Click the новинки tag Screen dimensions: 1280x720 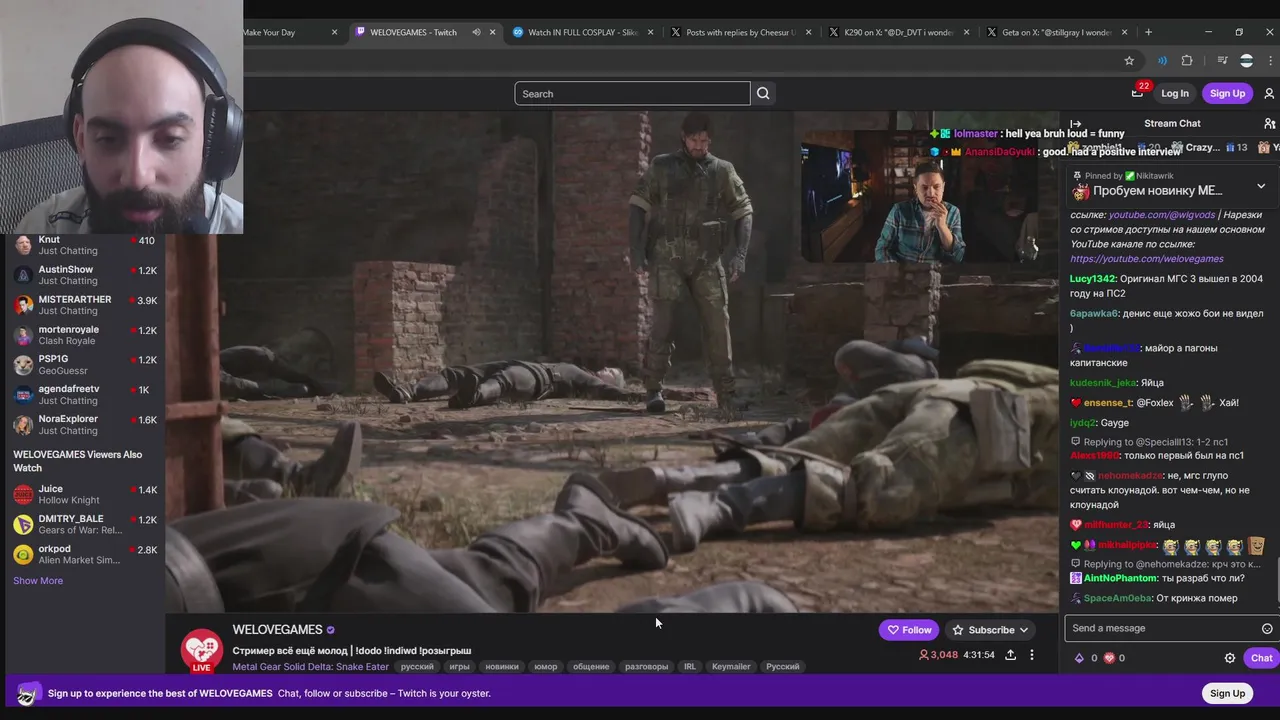(502, 667)
